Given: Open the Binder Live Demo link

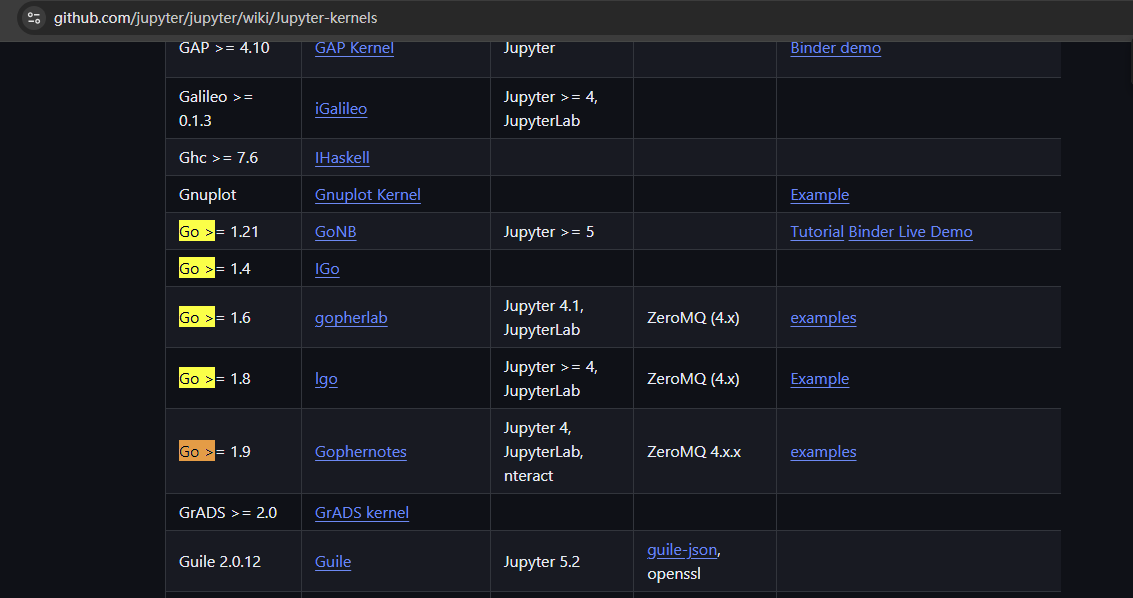Looking at the screenshot, I should click(x=910, y=232).
